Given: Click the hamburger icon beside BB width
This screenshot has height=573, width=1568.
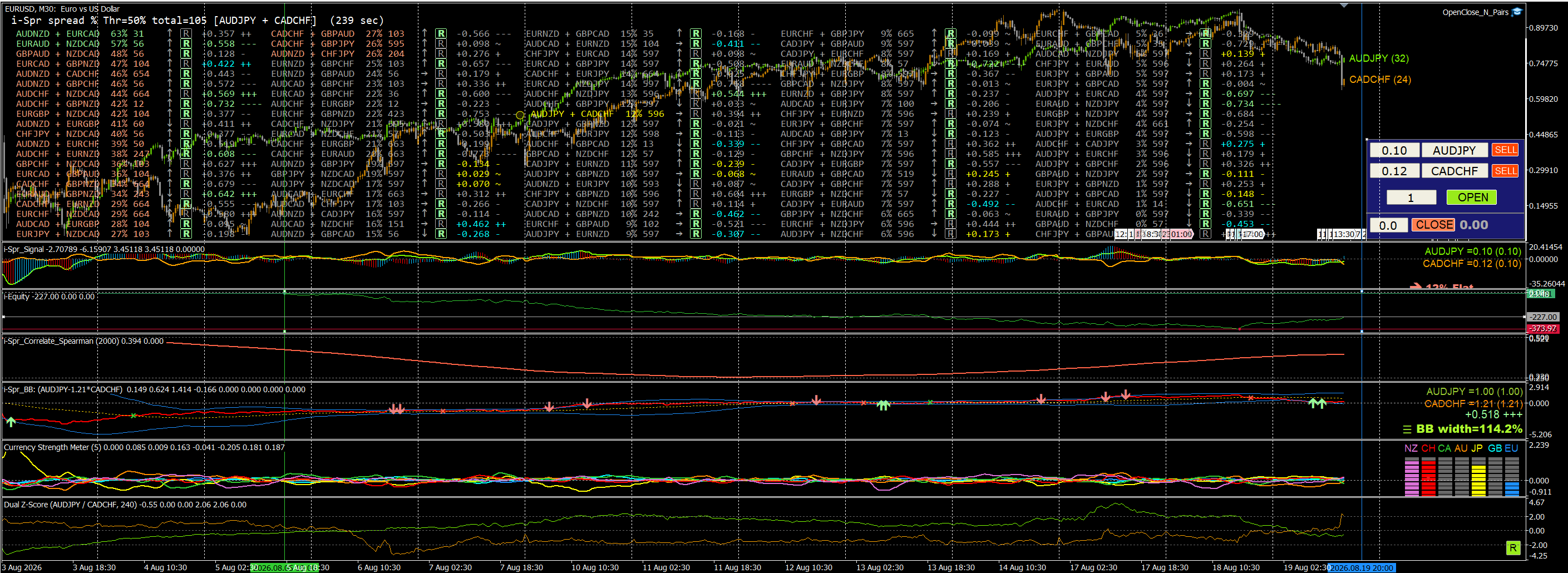Looking at the screenshot, I should (1407, 429).
